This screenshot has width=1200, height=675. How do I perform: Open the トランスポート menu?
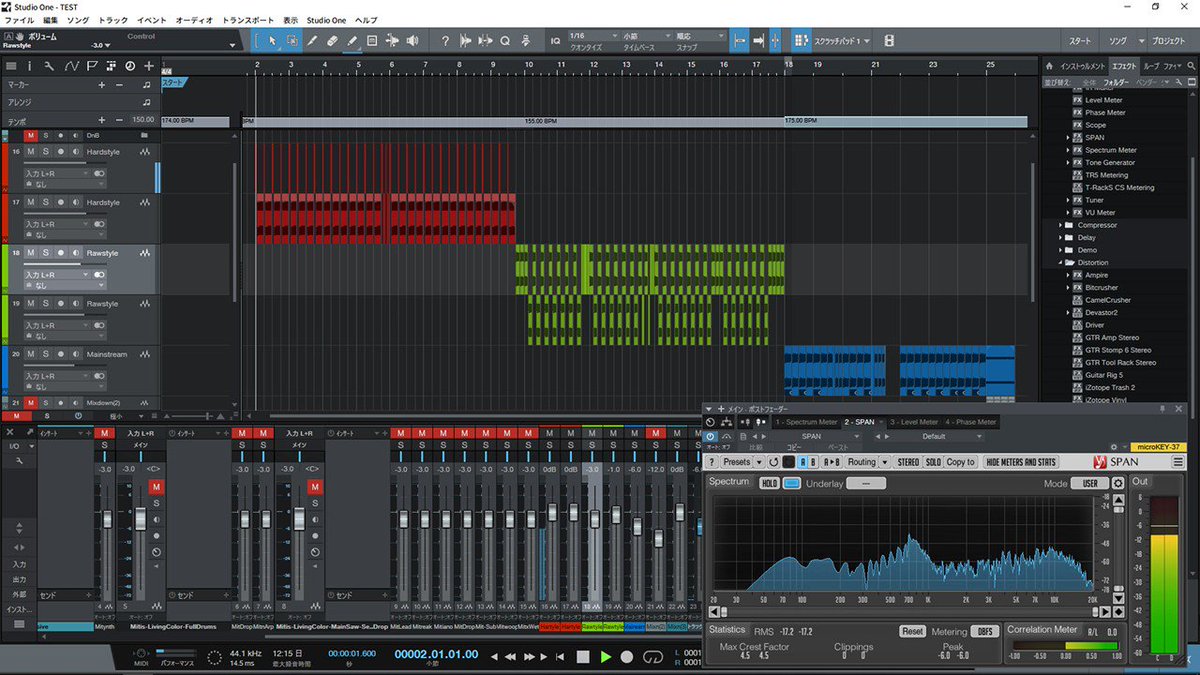pyautogui.click(x=249, y=20)
